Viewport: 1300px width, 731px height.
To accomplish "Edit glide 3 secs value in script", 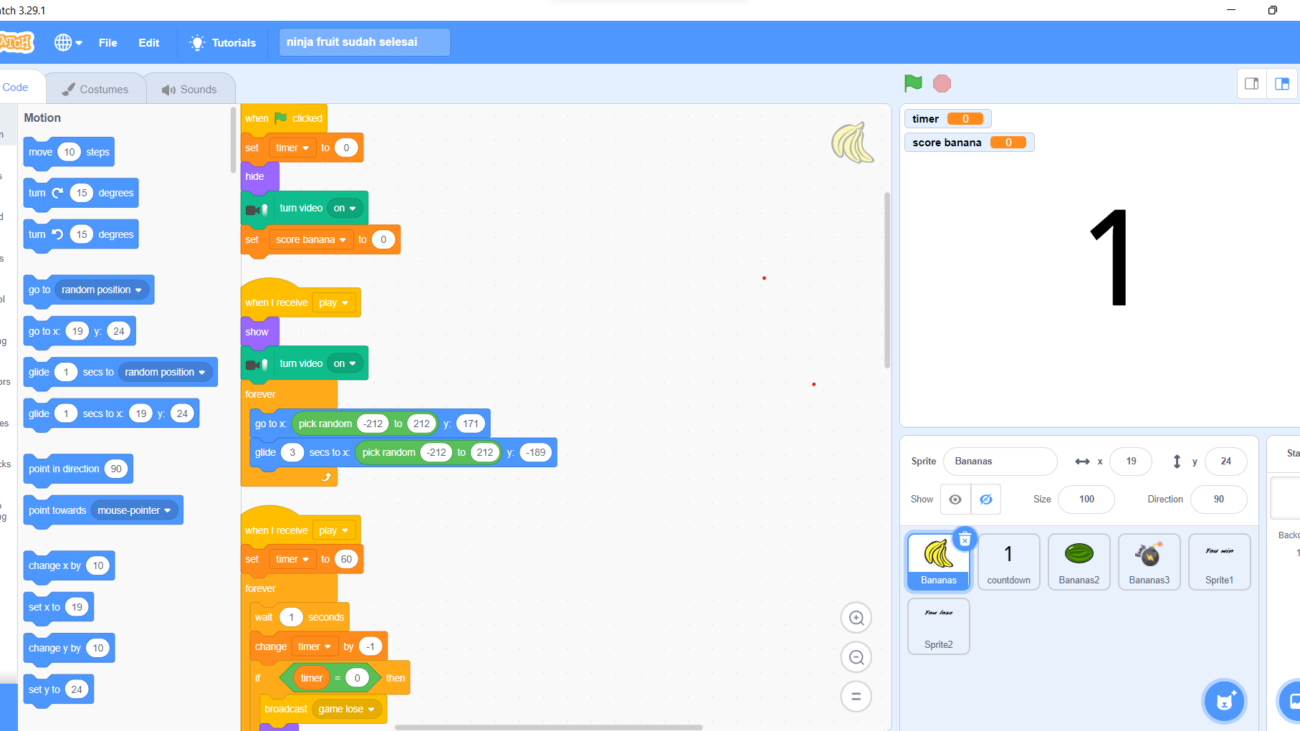I will click(x=292, y=453).
